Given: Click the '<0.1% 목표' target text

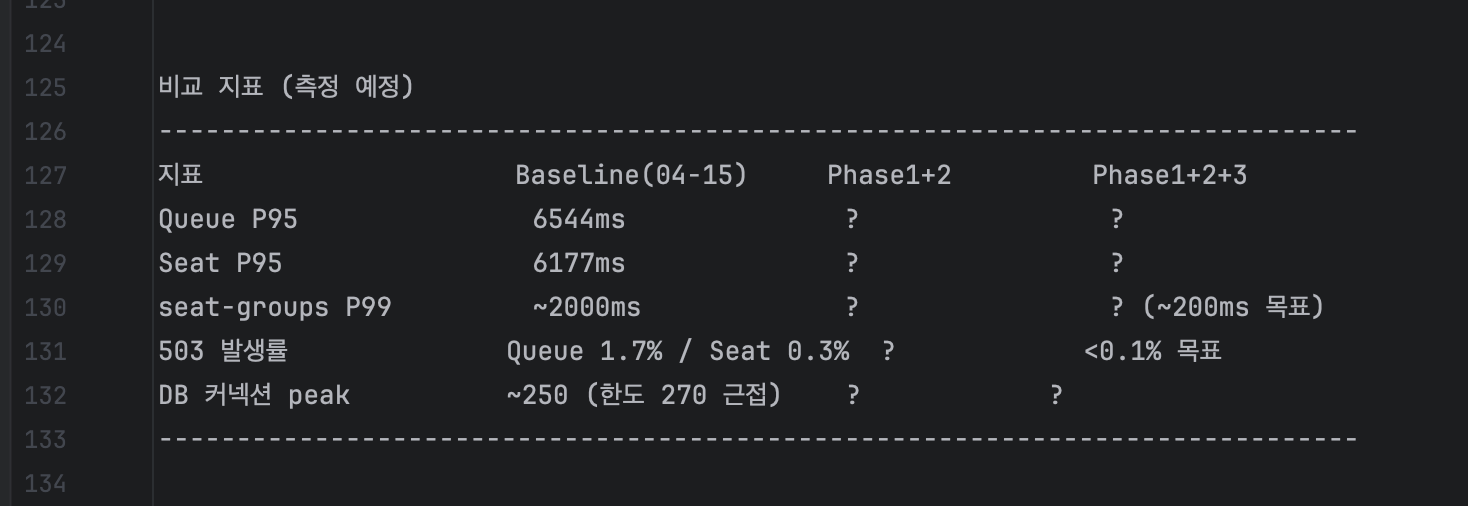Looking at the screenshot, I should 1152,352.
